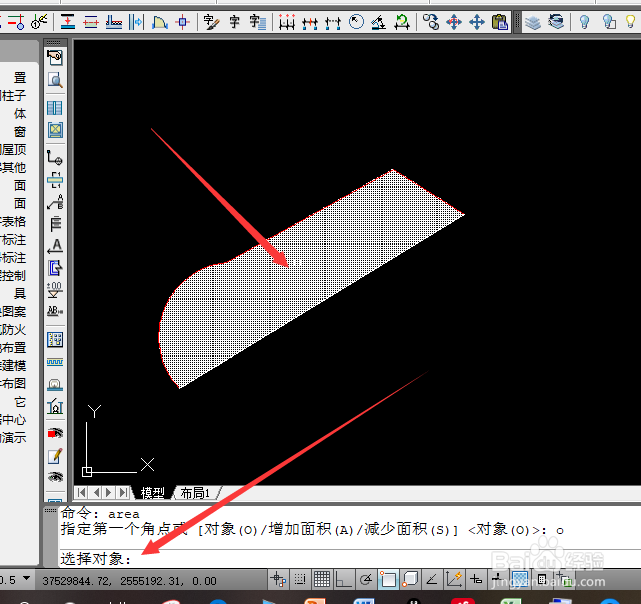Click the blue column-grid panel icon

click(55, 108)
